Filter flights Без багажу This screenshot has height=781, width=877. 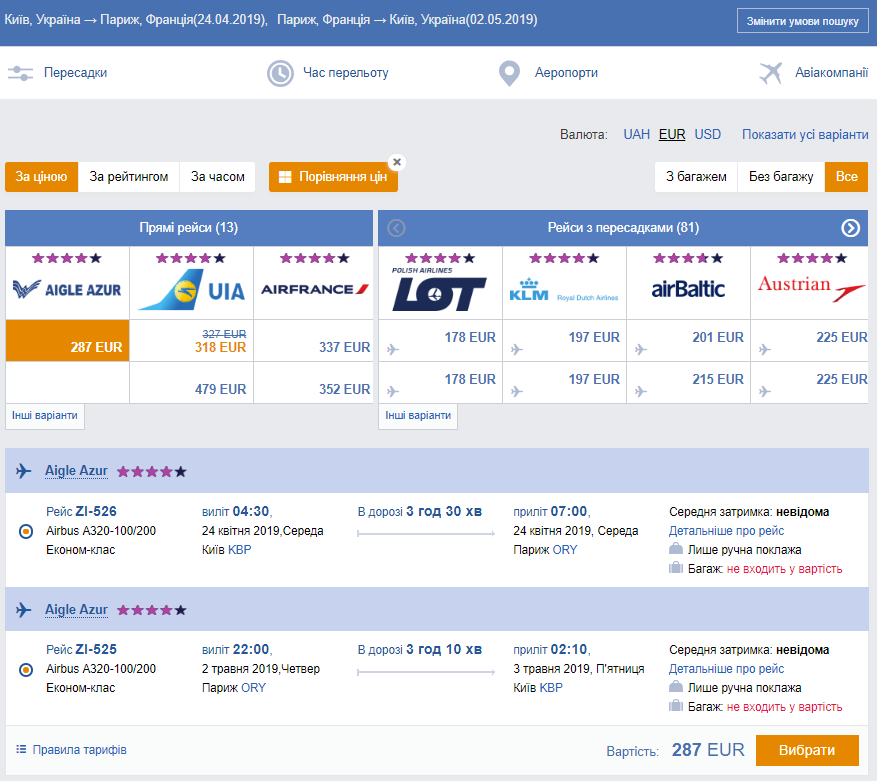point(781,177)
